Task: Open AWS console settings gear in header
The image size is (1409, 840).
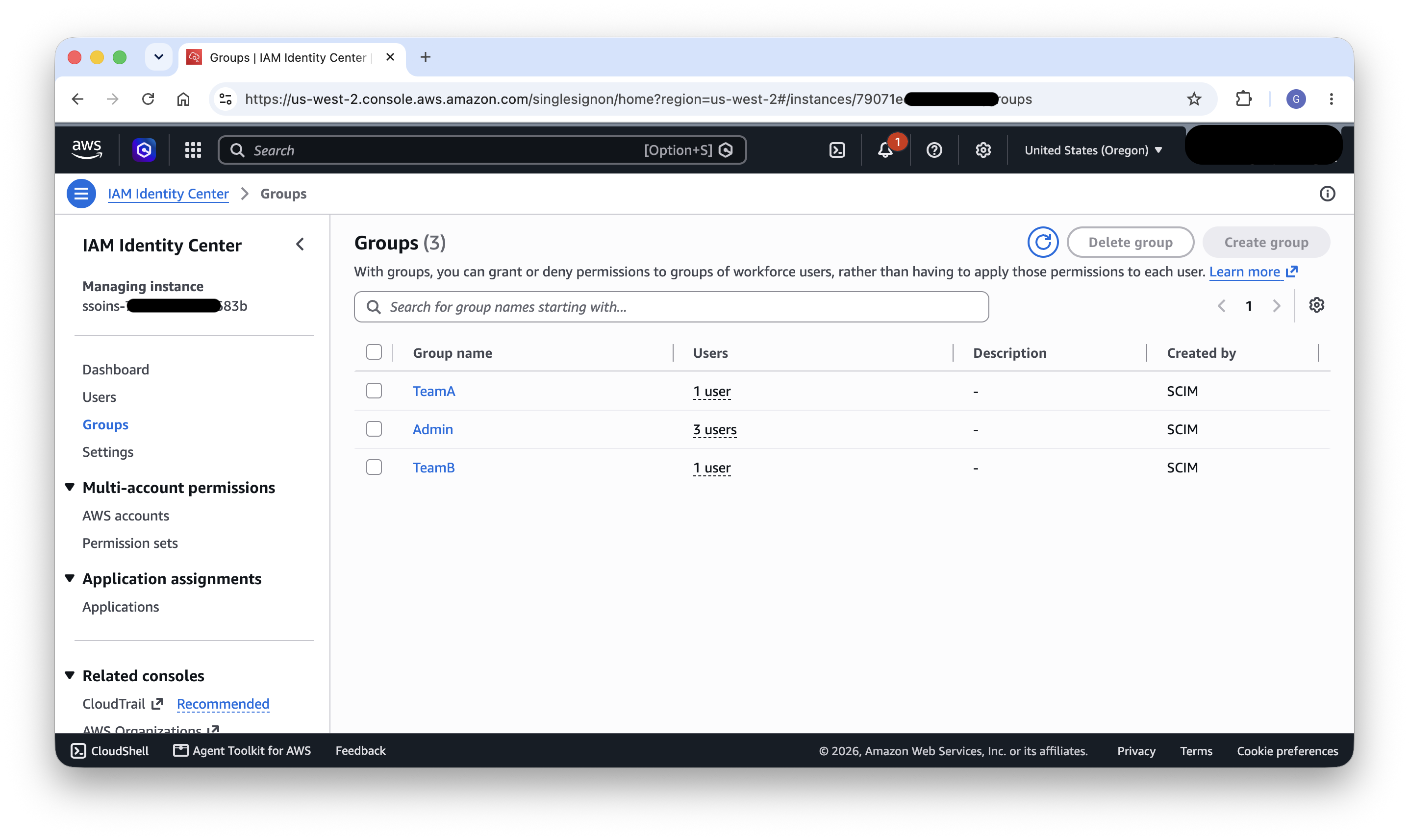Action: point(983,150)
